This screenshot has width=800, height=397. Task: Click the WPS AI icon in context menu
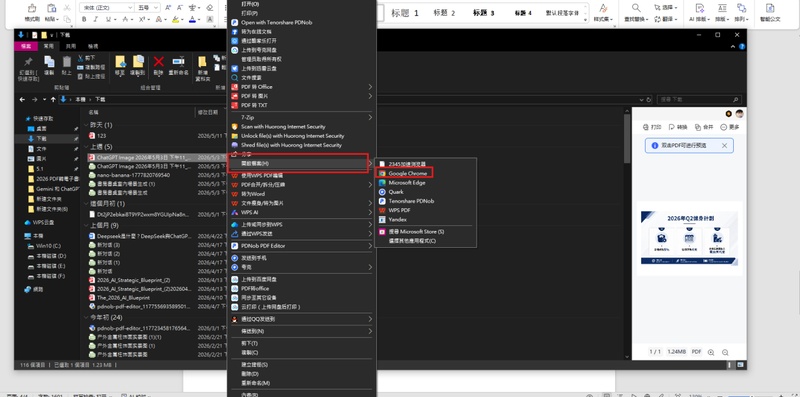235,212
